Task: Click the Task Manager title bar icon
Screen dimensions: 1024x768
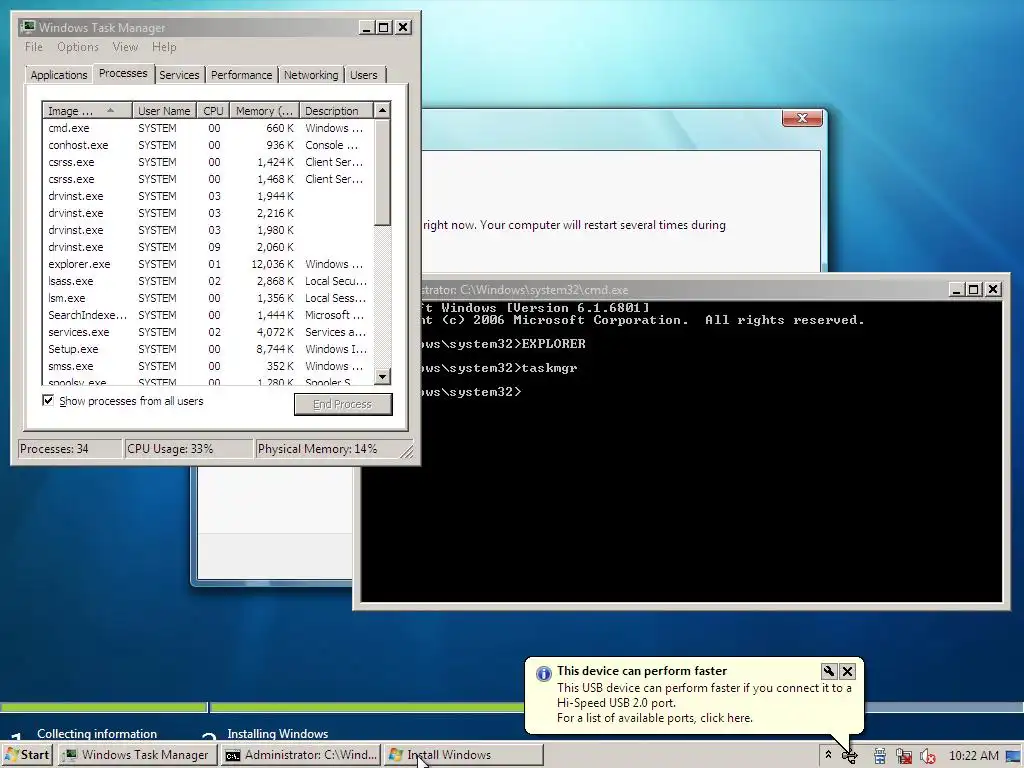Action: [x=27, y=27]
